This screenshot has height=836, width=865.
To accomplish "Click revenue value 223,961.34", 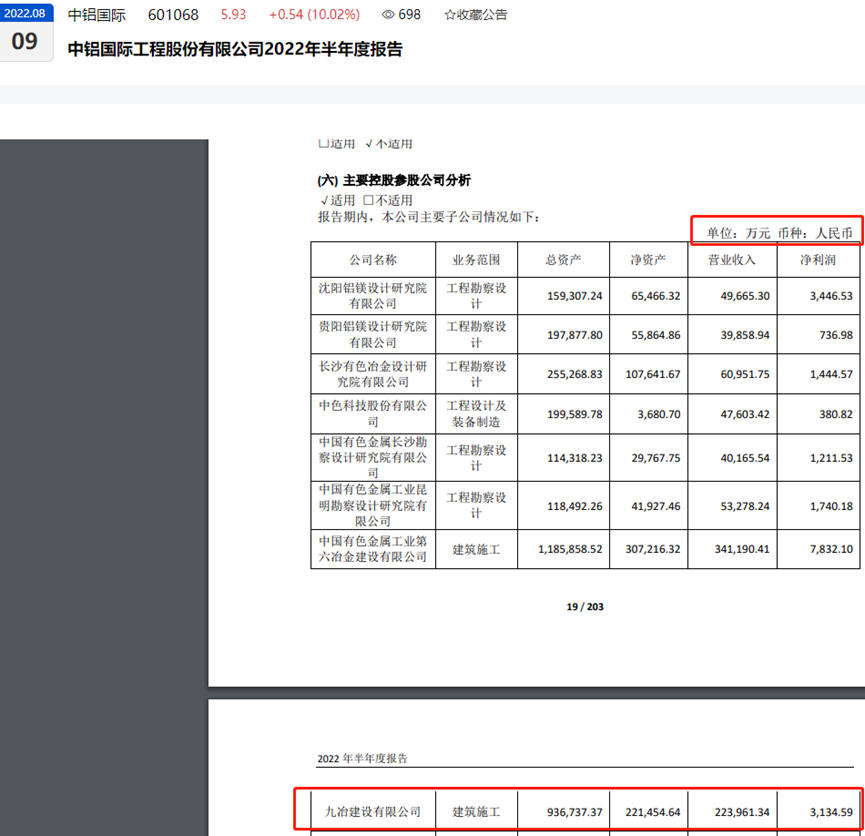I will [x=742, y=812].
